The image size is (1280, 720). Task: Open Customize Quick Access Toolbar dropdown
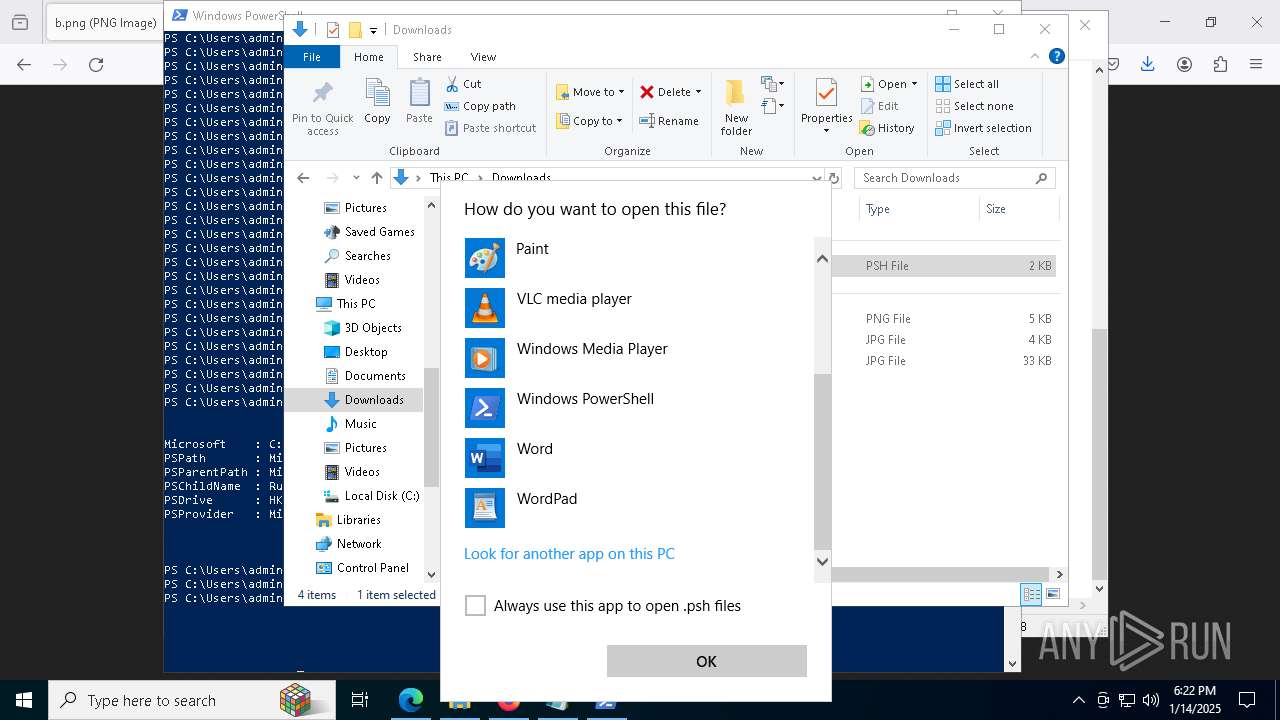(x=373, y=30)
